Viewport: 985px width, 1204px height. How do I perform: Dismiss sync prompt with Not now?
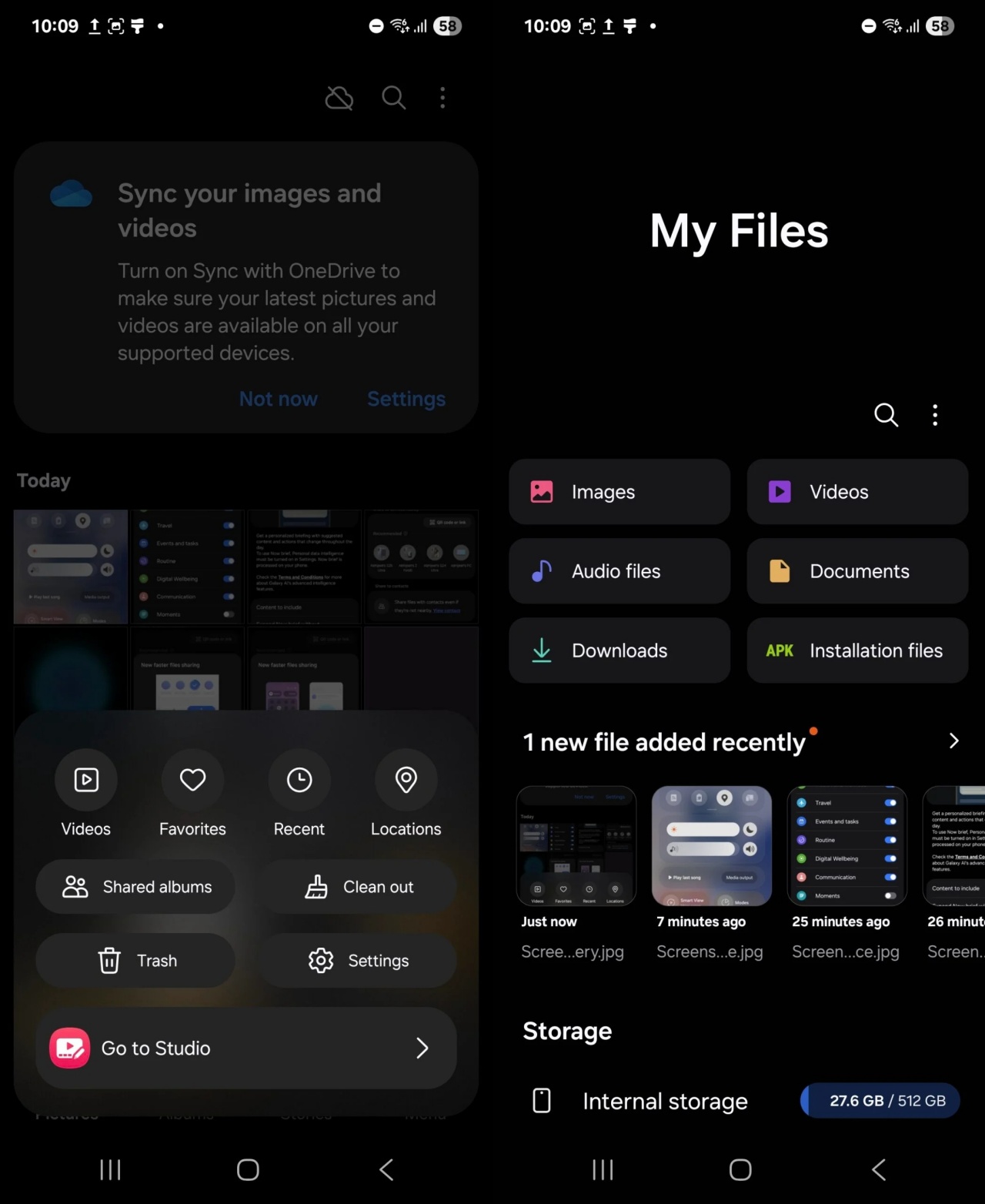[x=279, y=399]
